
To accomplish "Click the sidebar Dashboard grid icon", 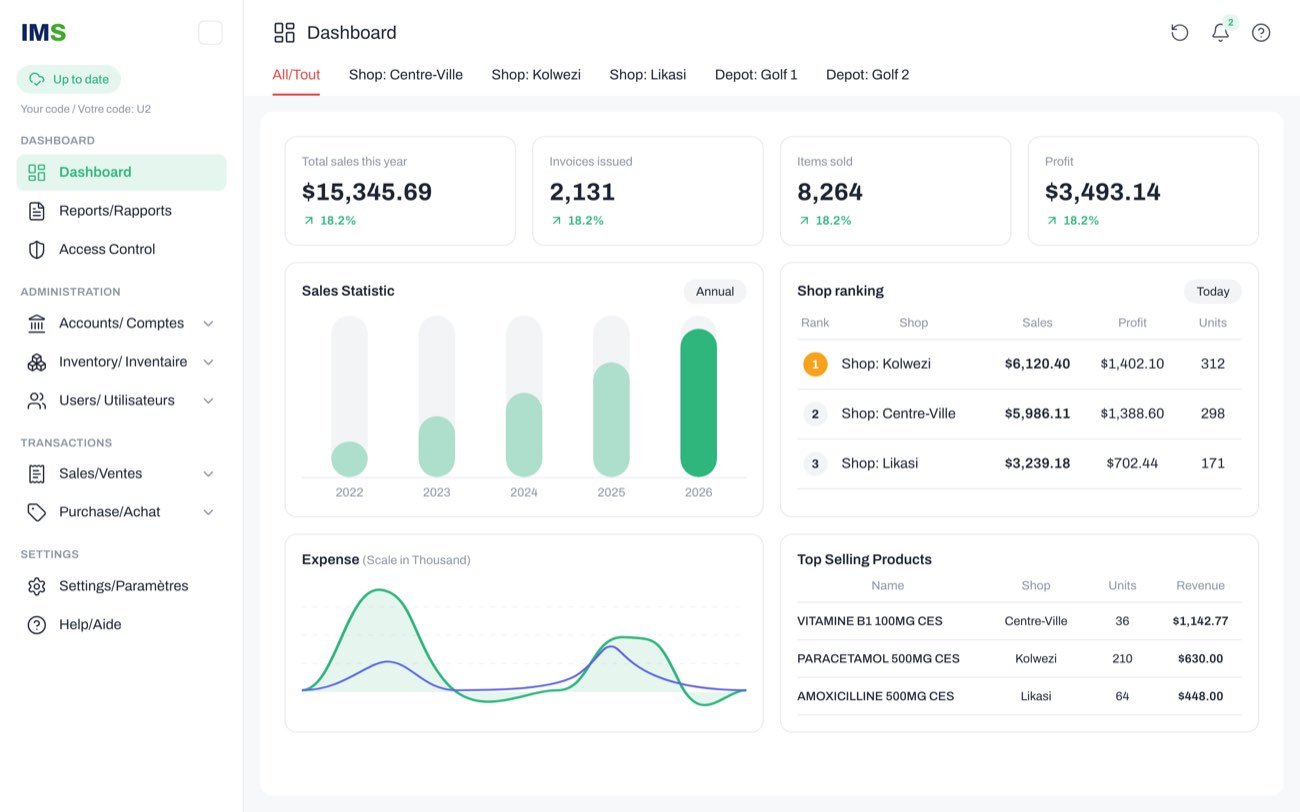I will point(37,172).
